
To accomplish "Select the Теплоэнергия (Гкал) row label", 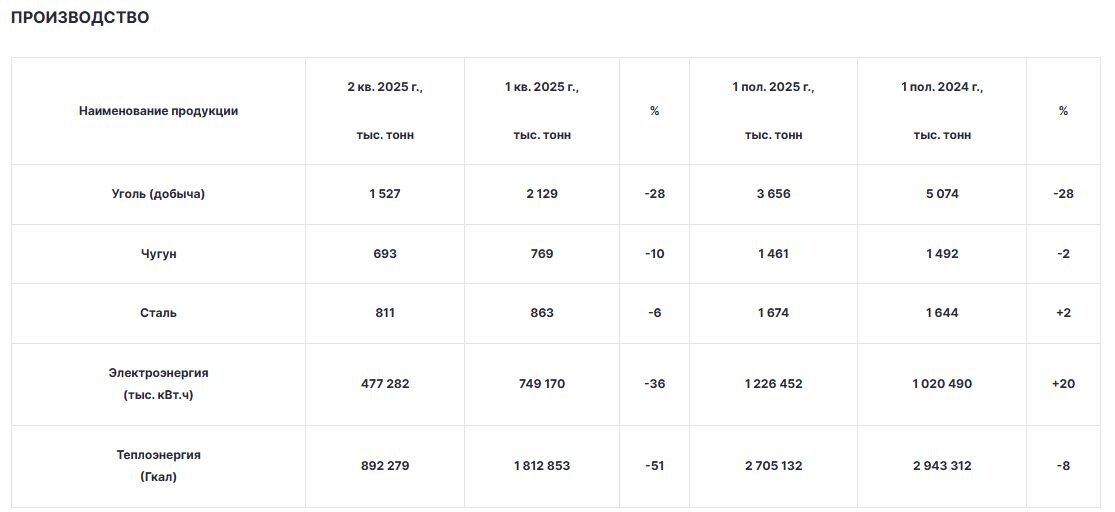I will [159, 466].
